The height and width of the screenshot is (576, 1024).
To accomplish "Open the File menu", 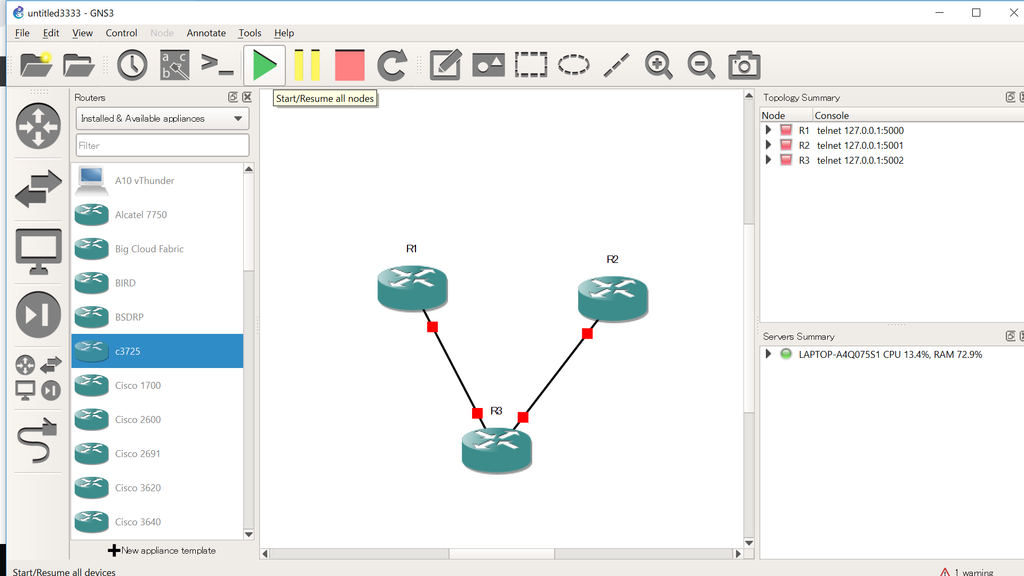I will click(x=22, y=33).
